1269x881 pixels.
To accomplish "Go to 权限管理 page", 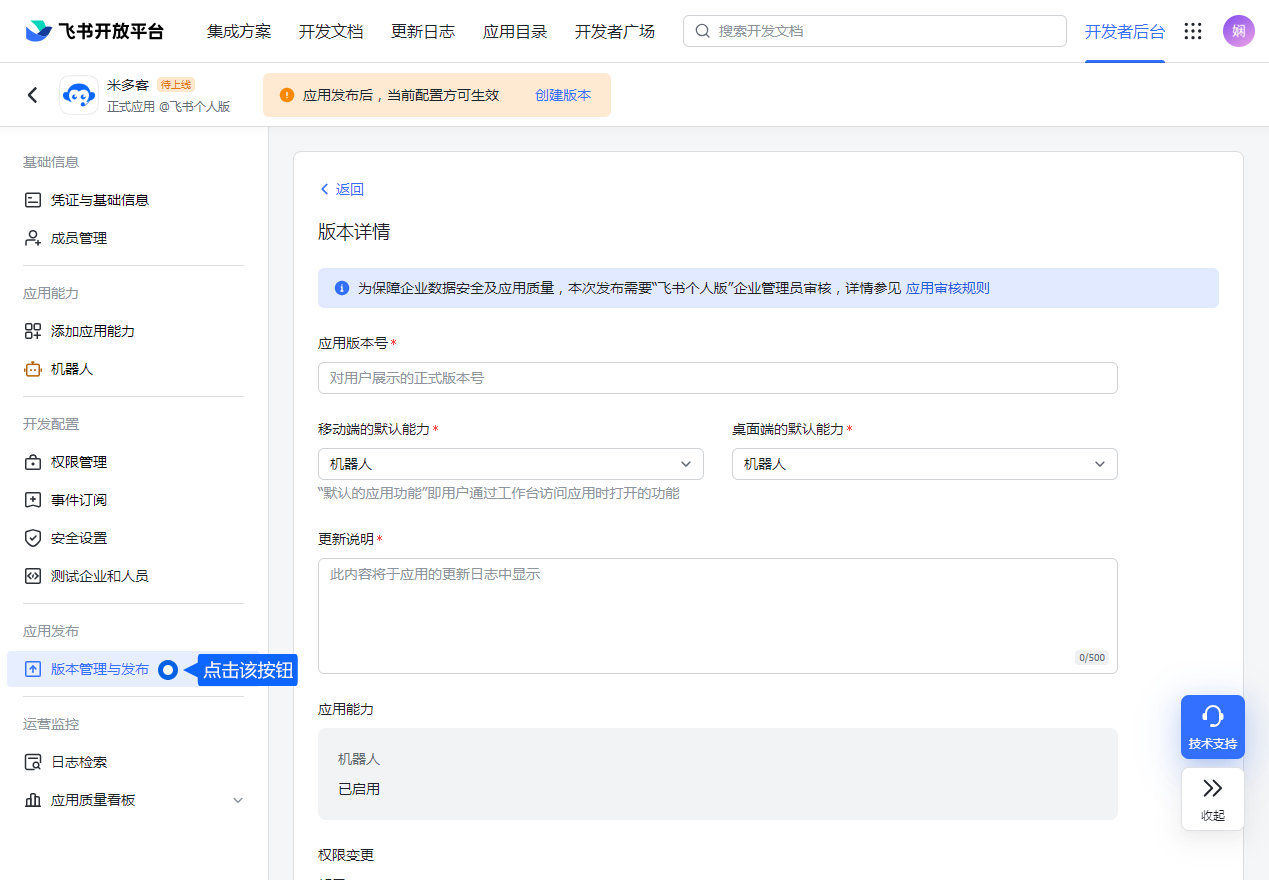I will click(78, 462).
